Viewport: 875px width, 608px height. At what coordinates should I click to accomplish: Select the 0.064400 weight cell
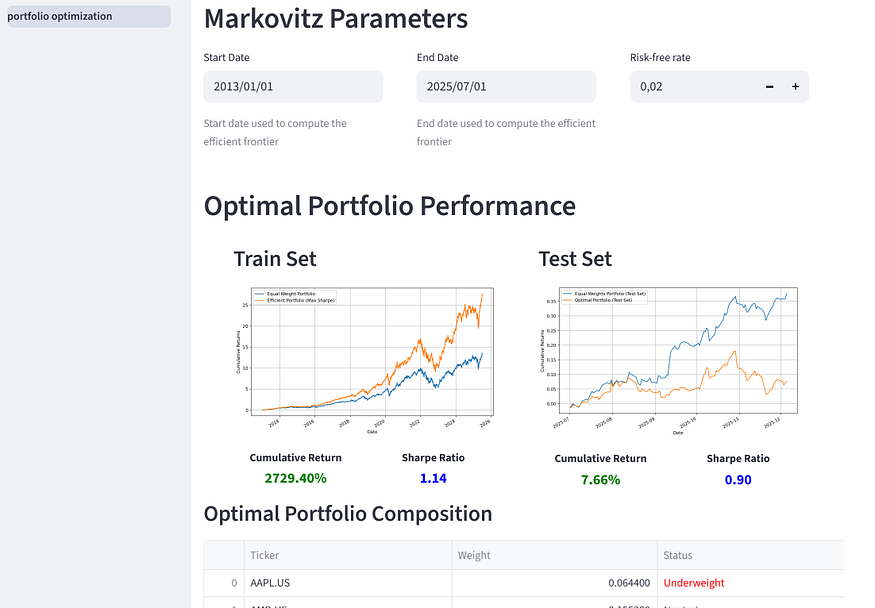pos(553,583)
